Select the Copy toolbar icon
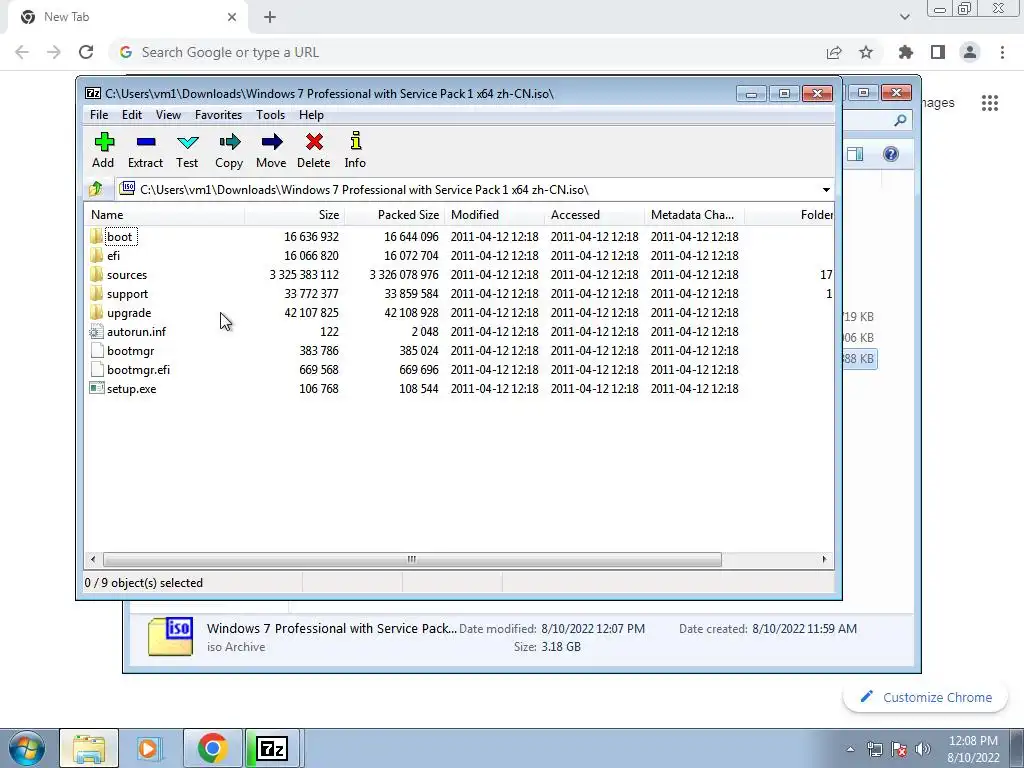1024x768 pixels. (x=229, y=150)
